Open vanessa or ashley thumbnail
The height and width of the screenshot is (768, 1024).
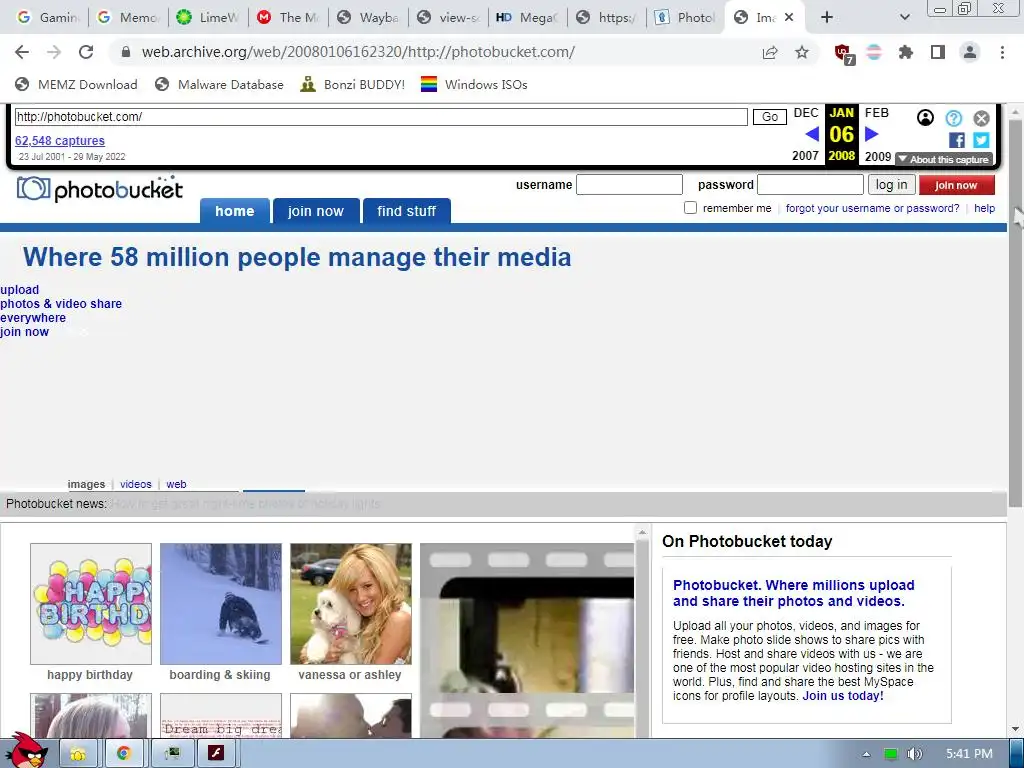click(x=351, y=604)
